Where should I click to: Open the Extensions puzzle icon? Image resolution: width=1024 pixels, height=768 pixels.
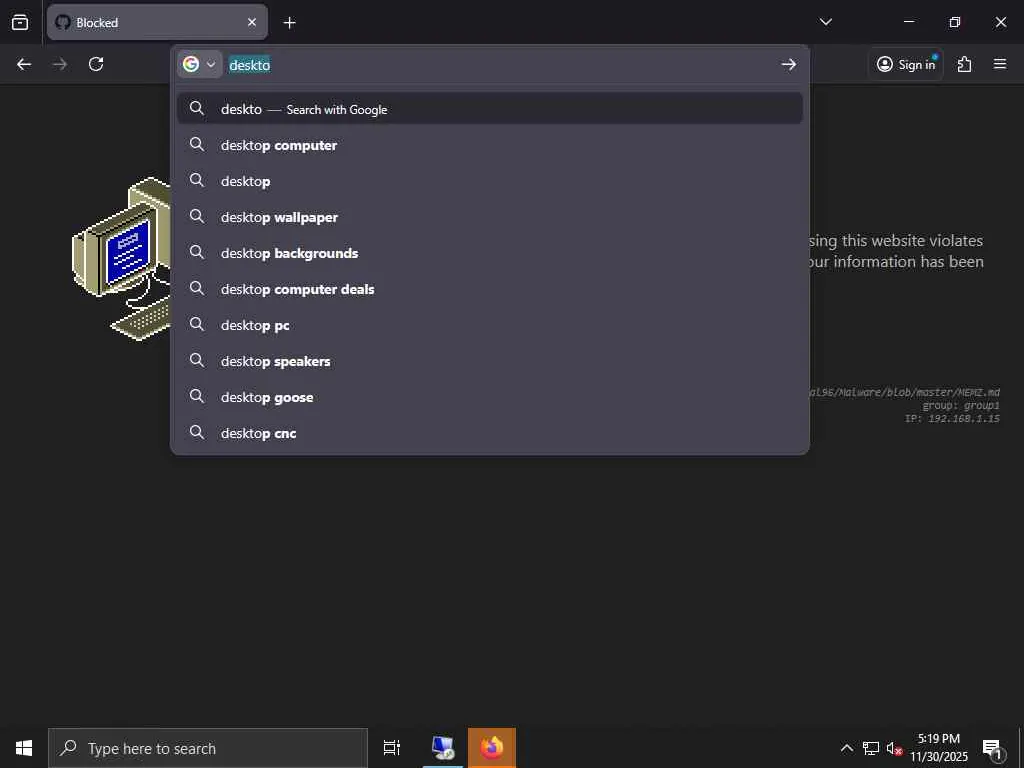pyautogui.click(x=965, y=64)
